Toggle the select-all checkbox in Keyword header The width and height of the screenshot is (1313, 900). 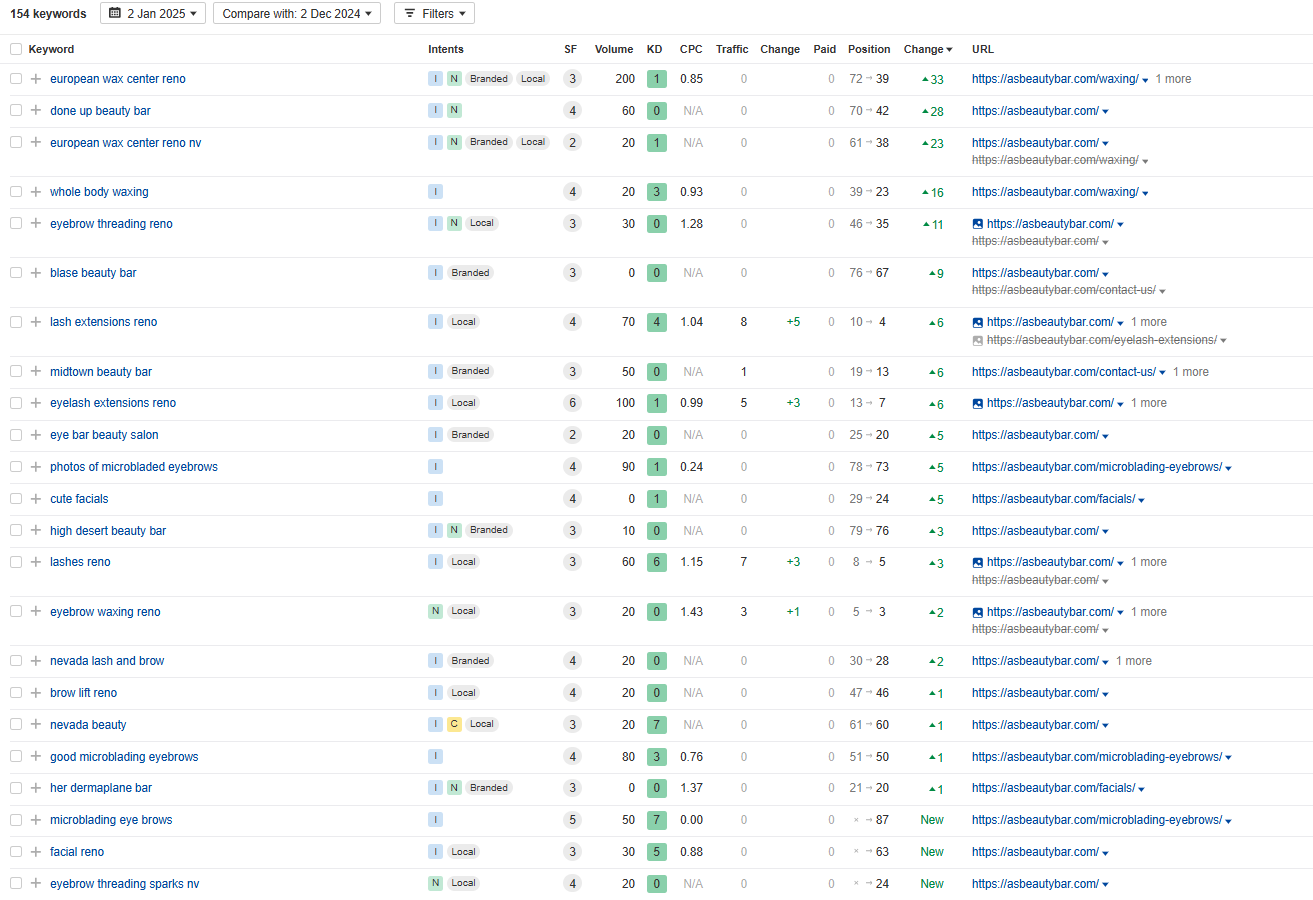pyautogui.click(x=16, y=49)
